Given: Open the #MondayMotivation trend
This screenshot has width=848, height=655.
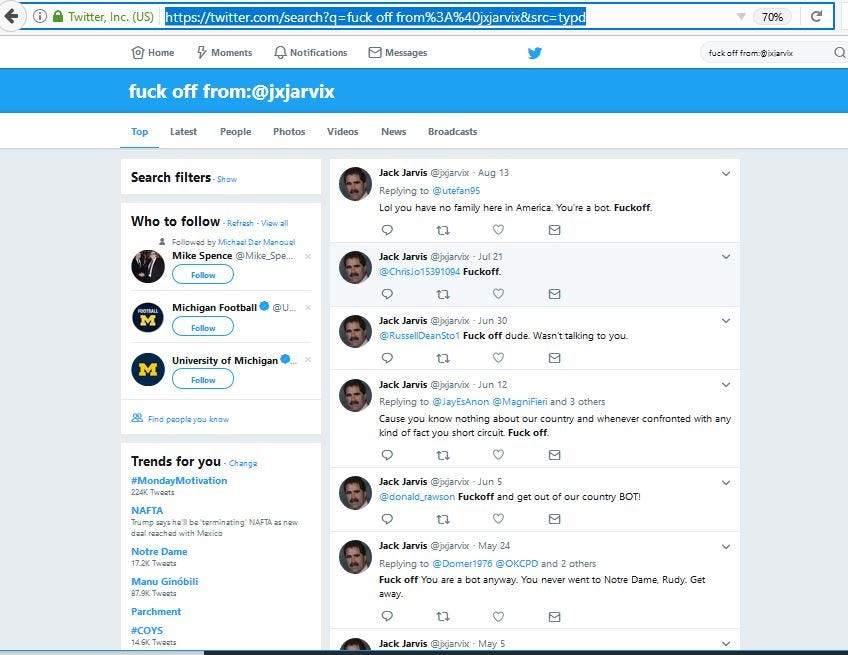Looking at the screenshot, I should [179, 480].
